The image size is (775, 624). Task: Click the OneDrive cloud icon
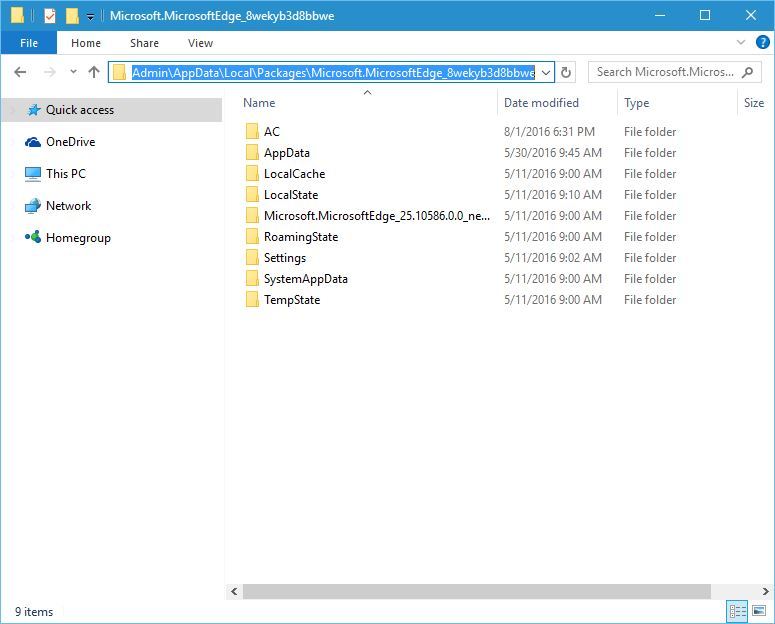point(33,142)
